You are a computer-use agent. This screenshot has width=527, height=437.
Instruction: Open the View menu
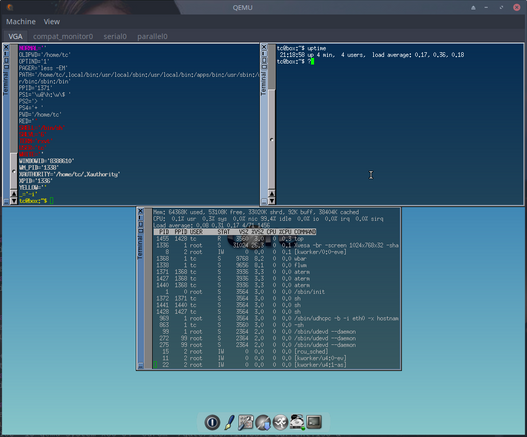[x=52, y=22]
